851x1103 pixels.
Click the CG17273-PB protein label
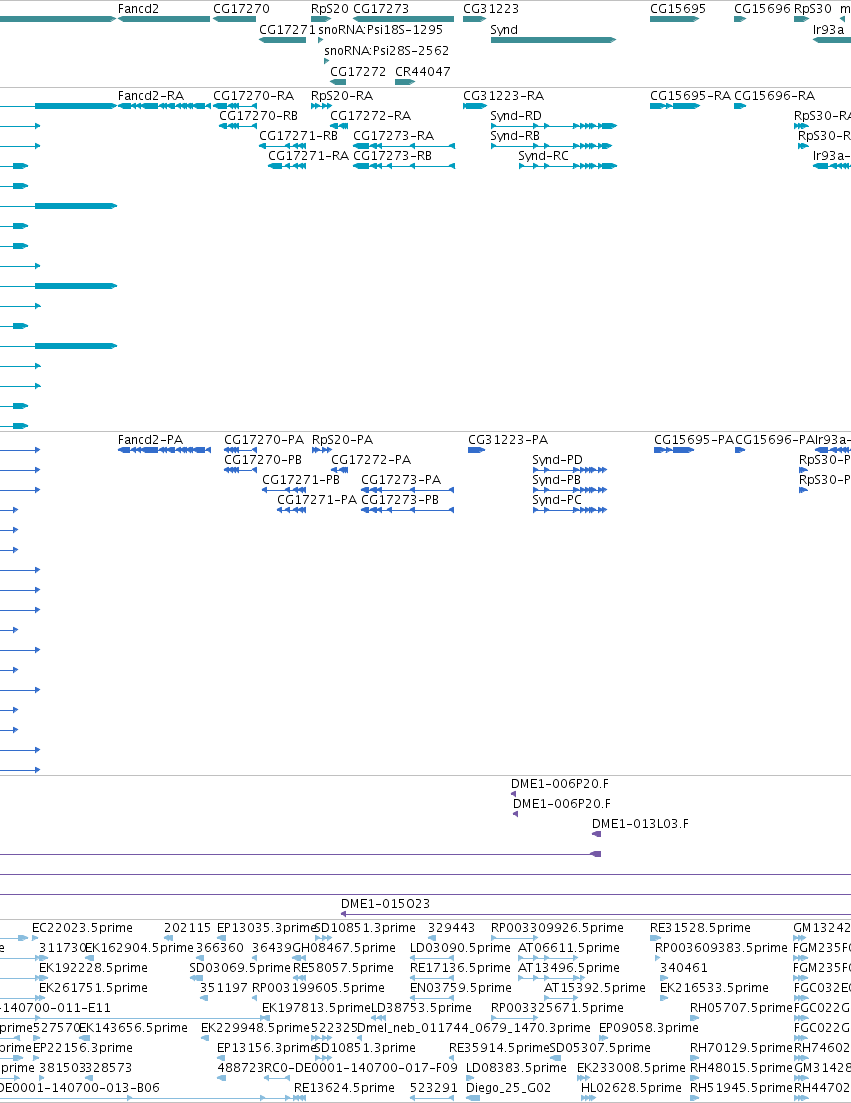coord(399,499)
